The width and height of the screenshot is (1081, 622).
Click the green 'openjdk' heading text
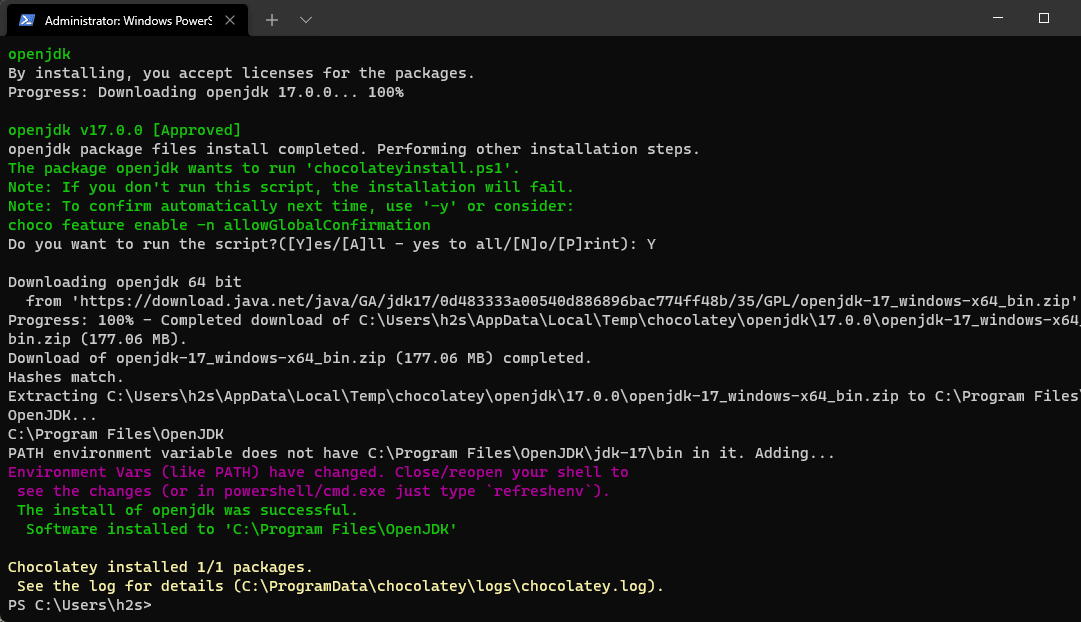click(x=38, y=54)
